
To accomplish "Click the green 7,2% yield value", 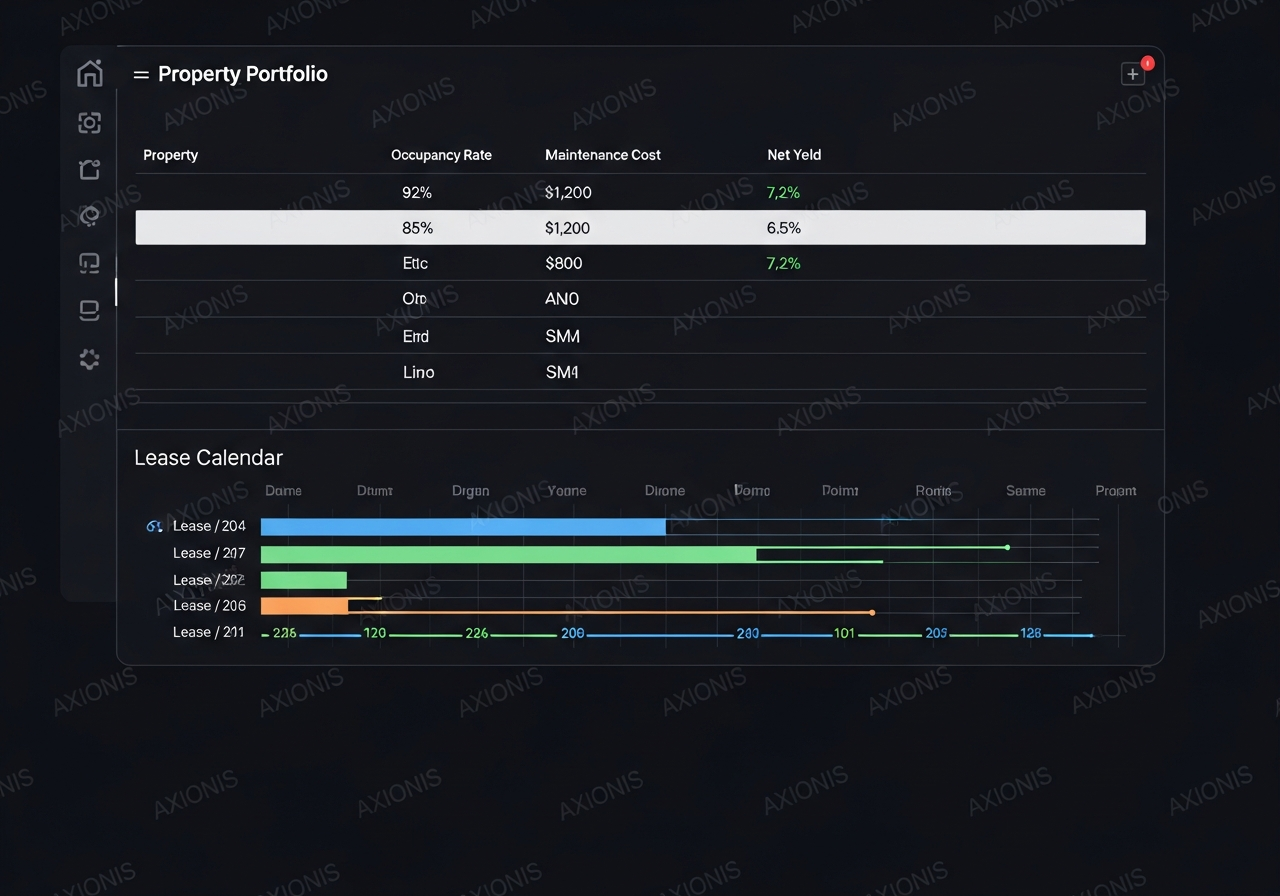I will click(781, 192).
